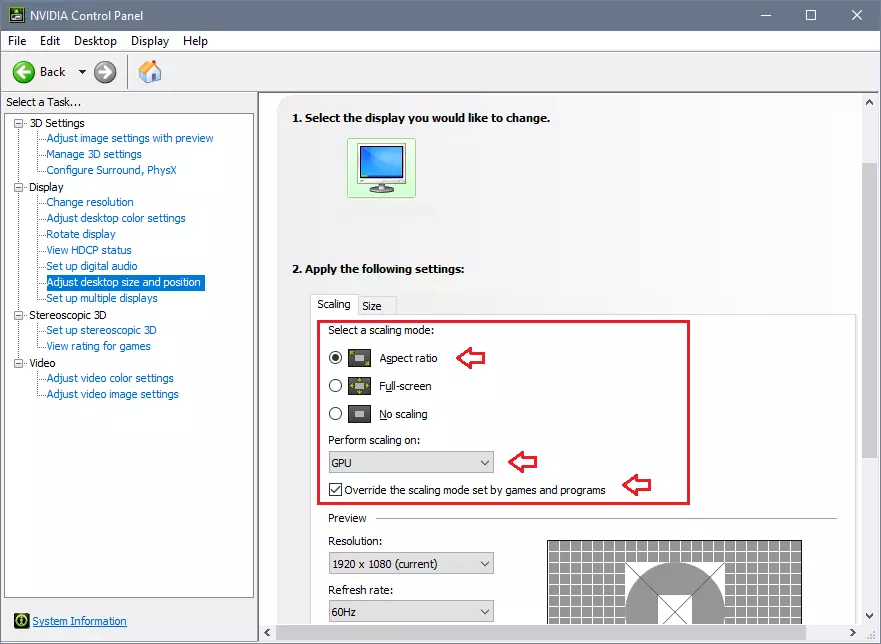
Task: Click the Full-screen scaling icon
Action: [x=360, y=386]
